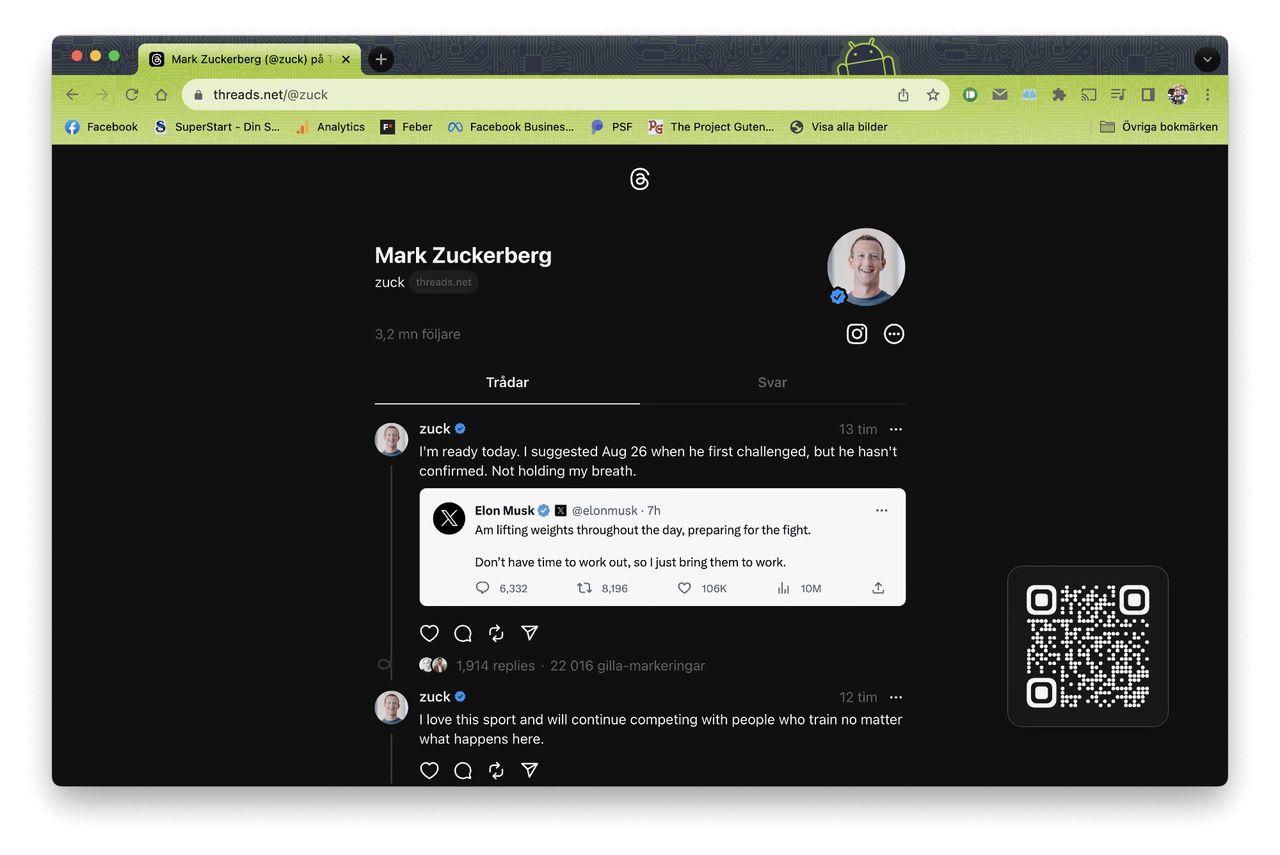
Task: Select the Trådar tab
Action: [x=507, y=382]
